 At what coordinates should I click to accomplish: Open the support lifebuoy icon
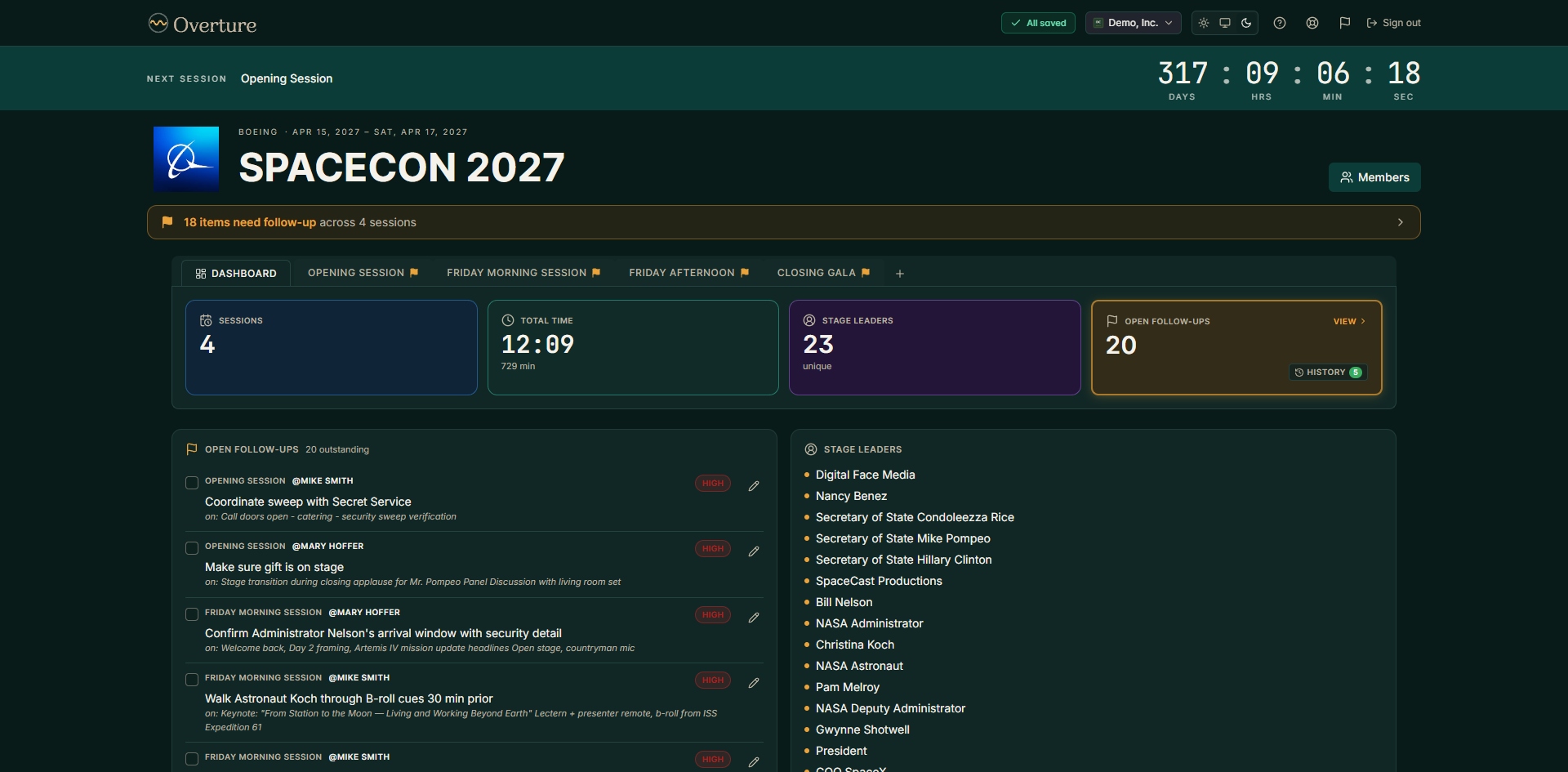(1312, 23)
